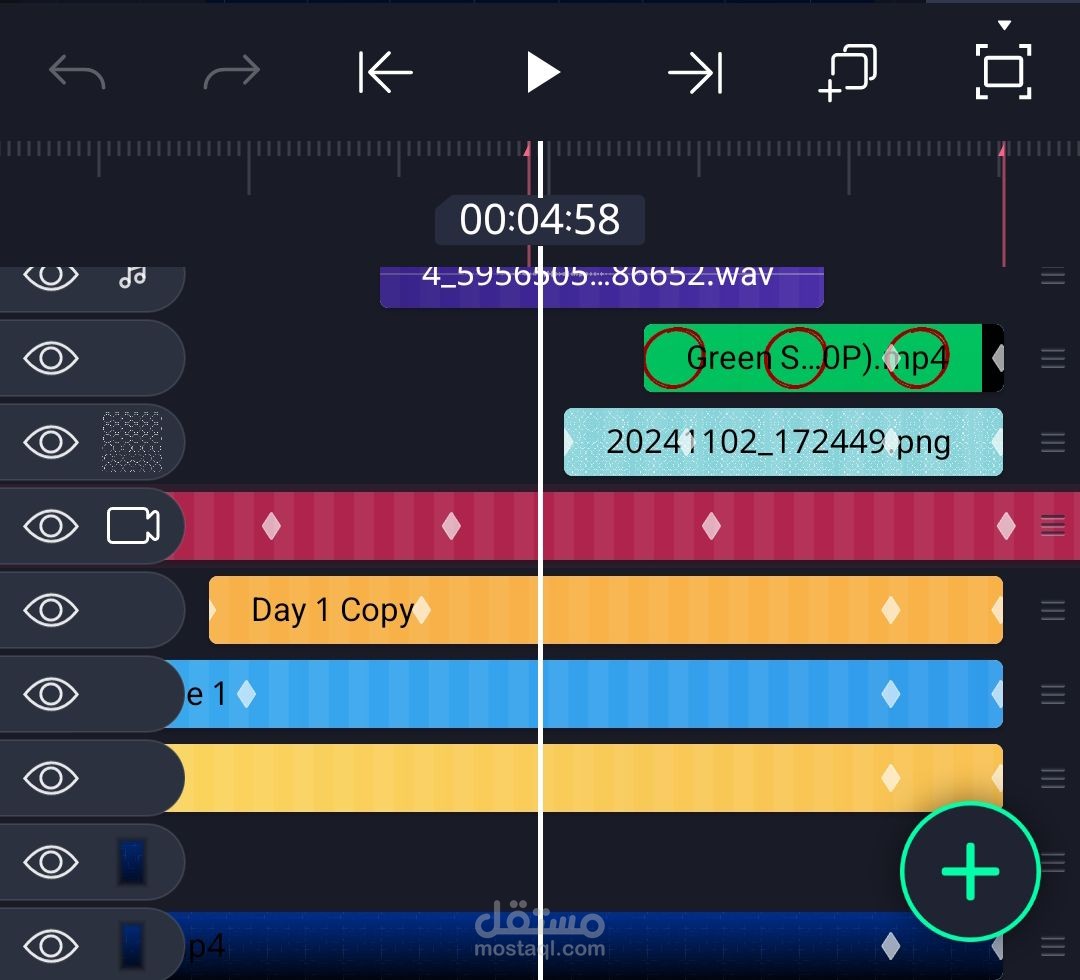Select second keyframe on the camera track
The width and height of the screenshot is (1080, 980).
[451, 526]
